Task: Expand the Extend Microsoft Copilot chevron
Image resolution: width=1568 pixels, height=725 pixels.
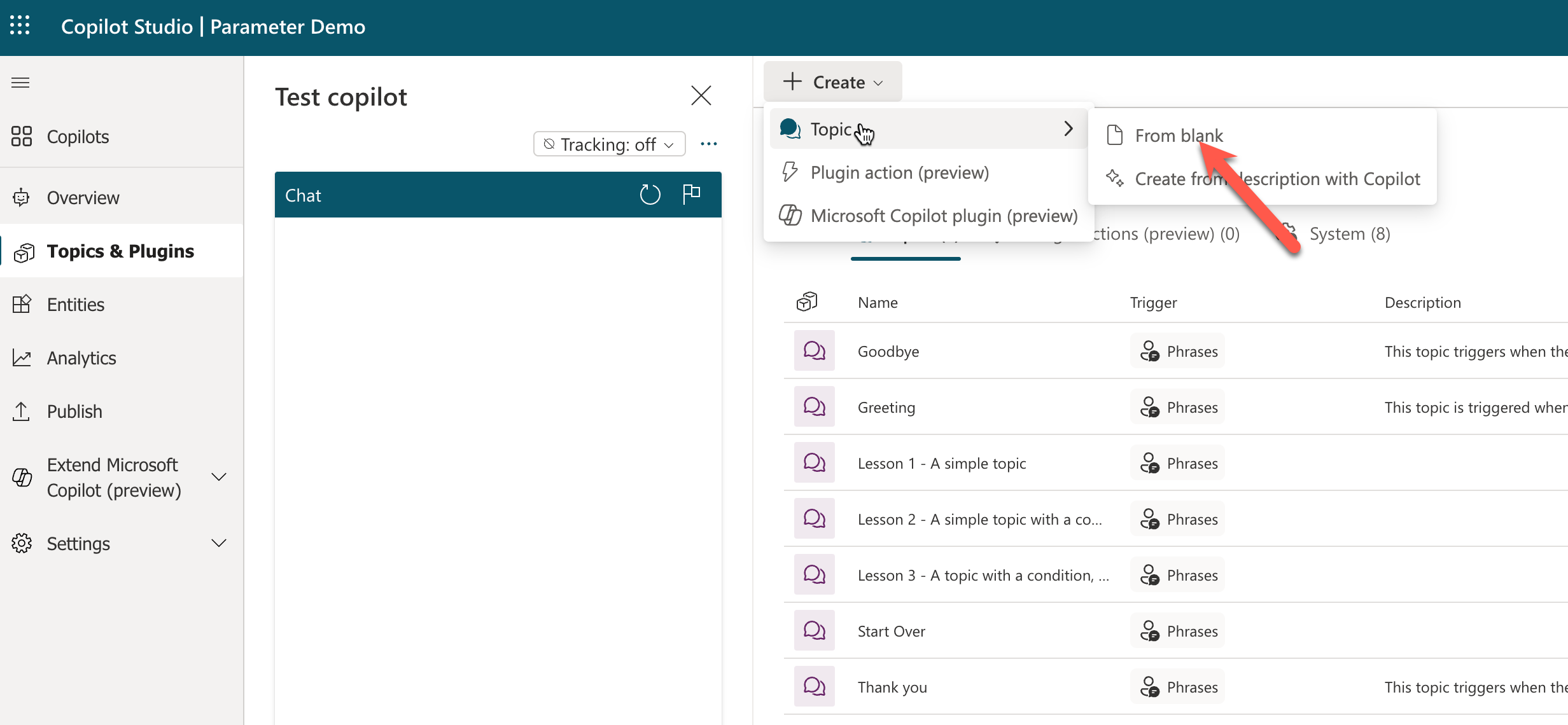Action: pos(219,477)
